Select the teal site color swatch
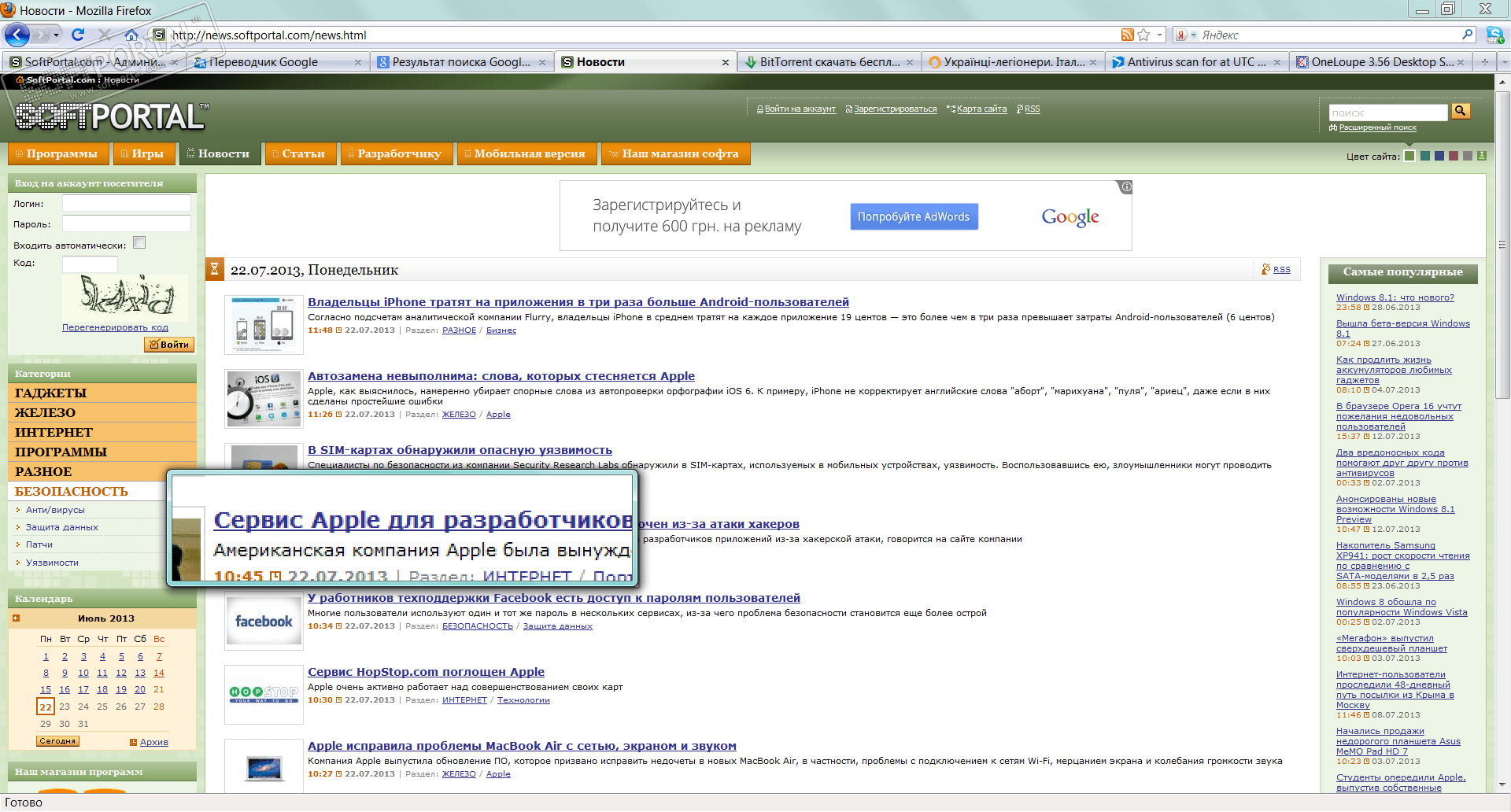The image size is (1511, 812). tap(1424, 156)
